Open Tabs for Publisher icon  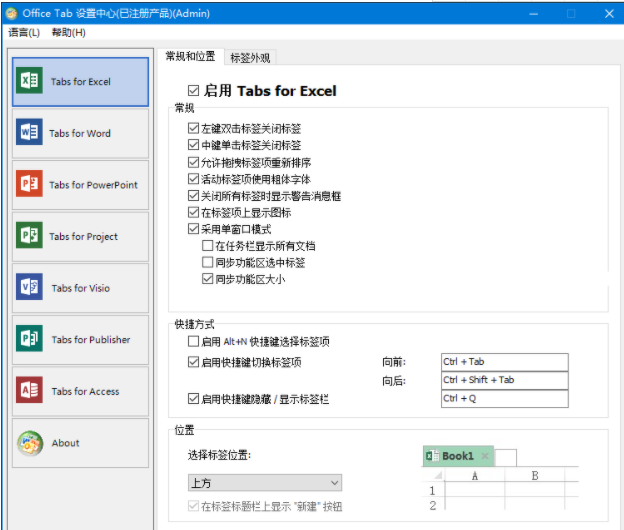[30, 340]
